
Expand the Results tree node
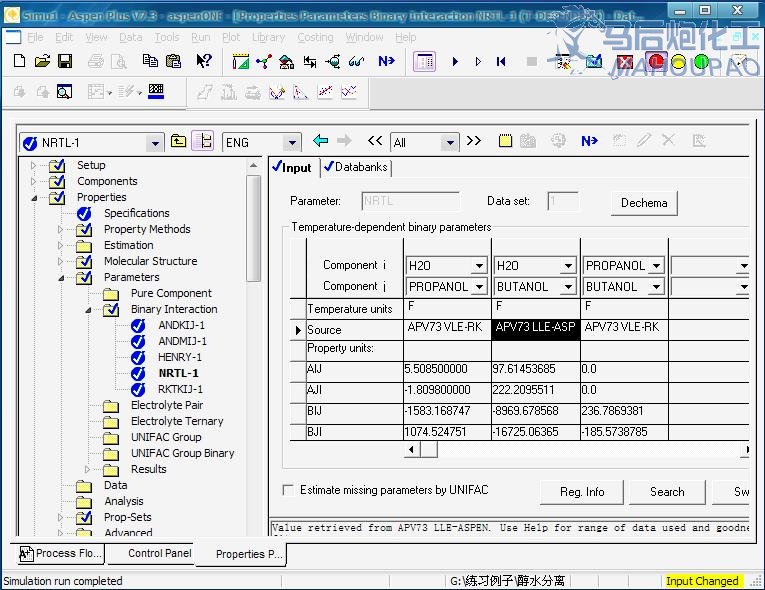87,469
